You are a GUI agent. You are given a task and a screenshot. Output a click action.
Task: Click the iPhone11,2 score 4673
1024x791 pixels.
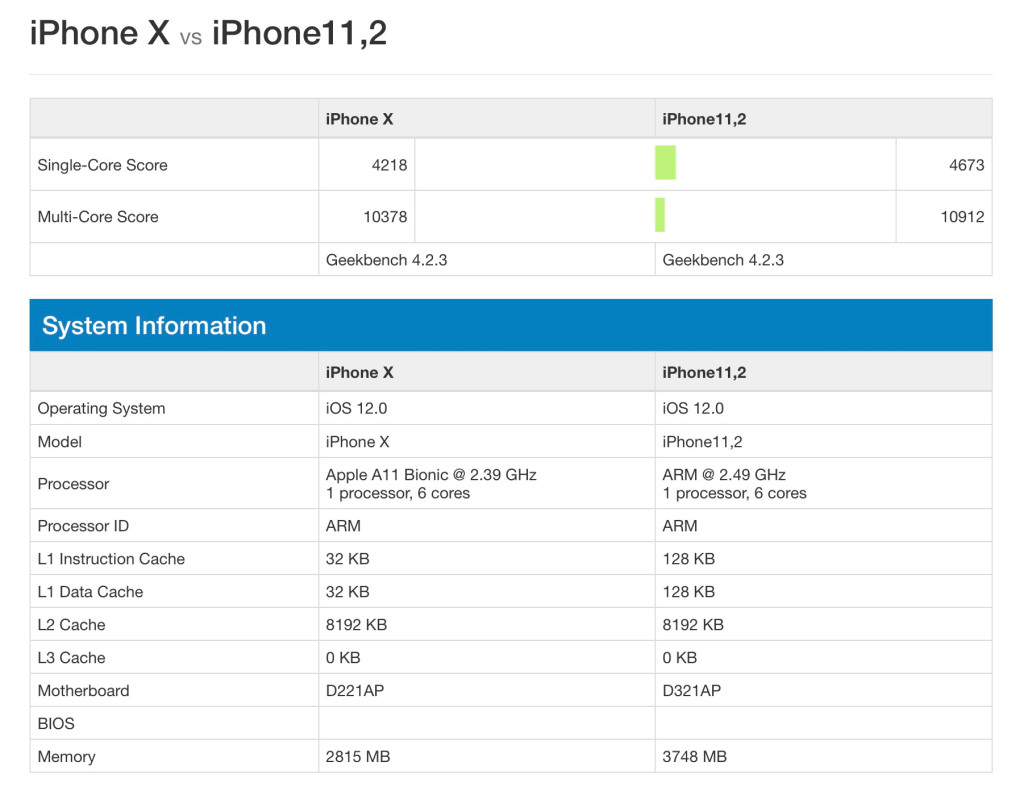click(963, 164)
